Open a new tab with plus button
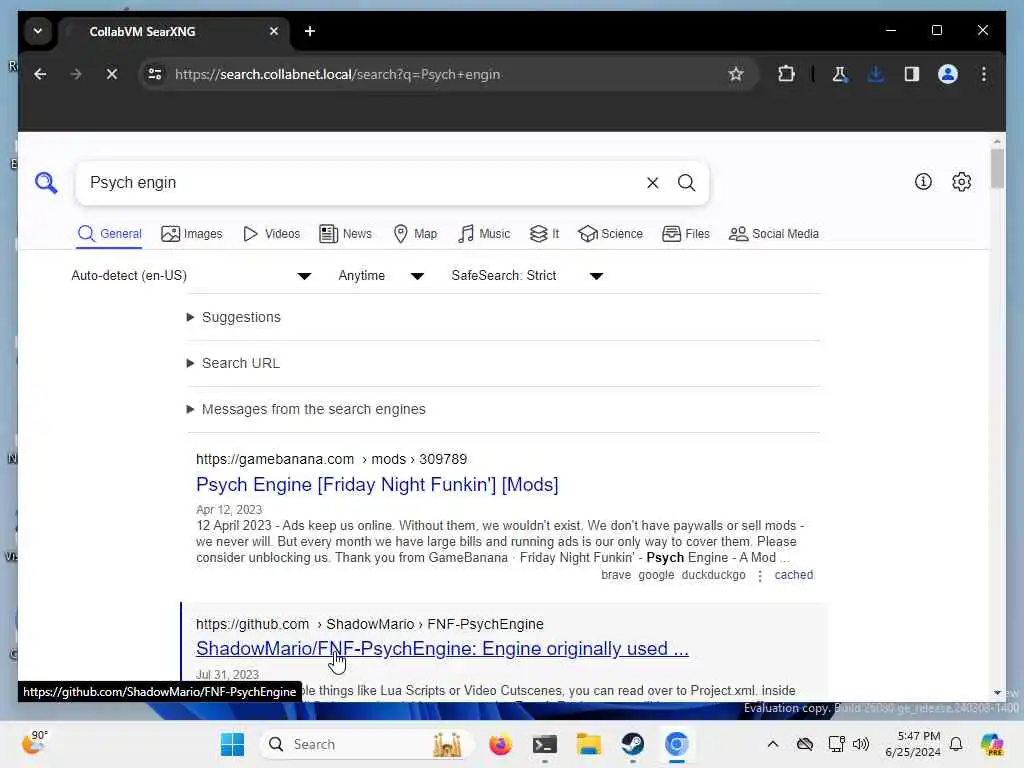 click(x=310, y=31)
